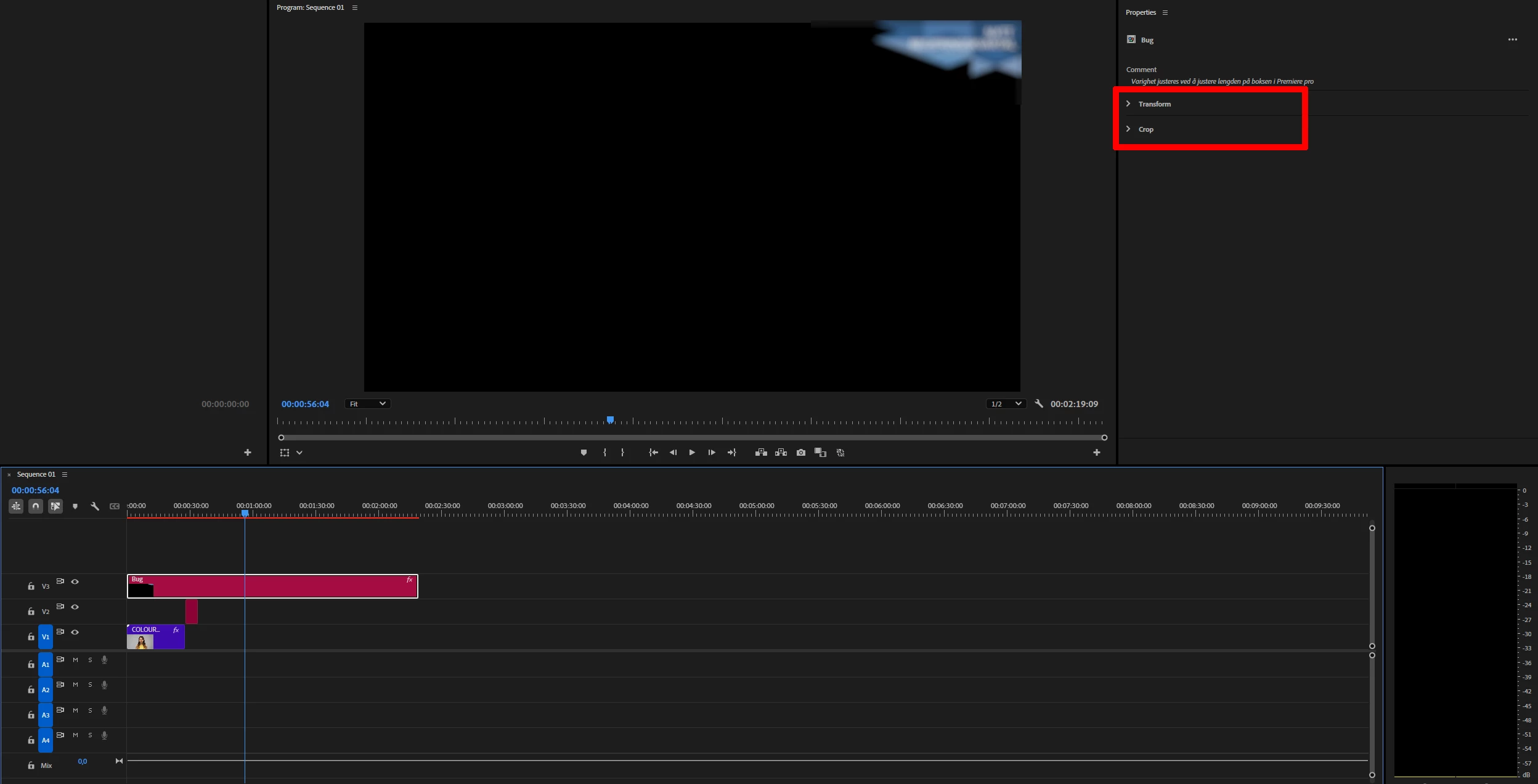Click the Lift button in program monitor
Viewport: 1538px width, 784px height.
pyautogui.click(x=761, y=453)
